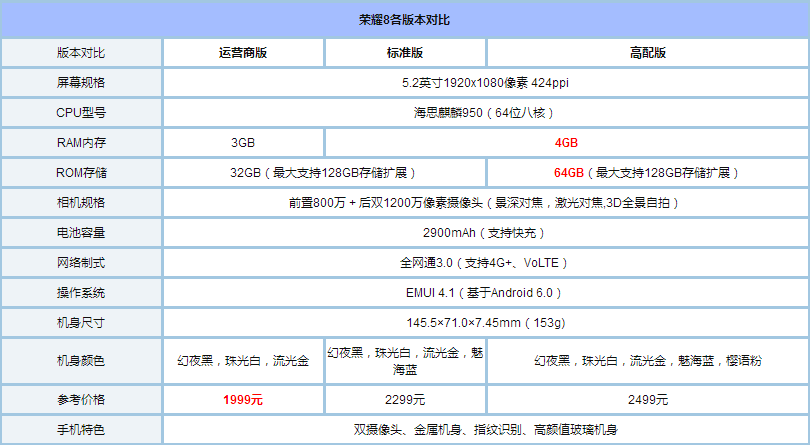Select the RAM内存 row label
The height and width of the screenshot is (445, 810).
81,143
